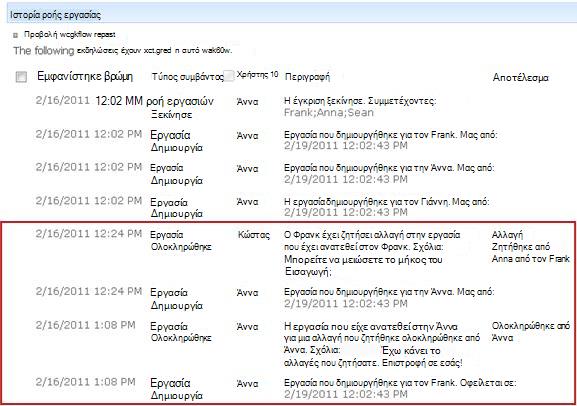Click result text Ολοκληρώθηκε από Άννα

pyautogui.click(x=530, y=332)
